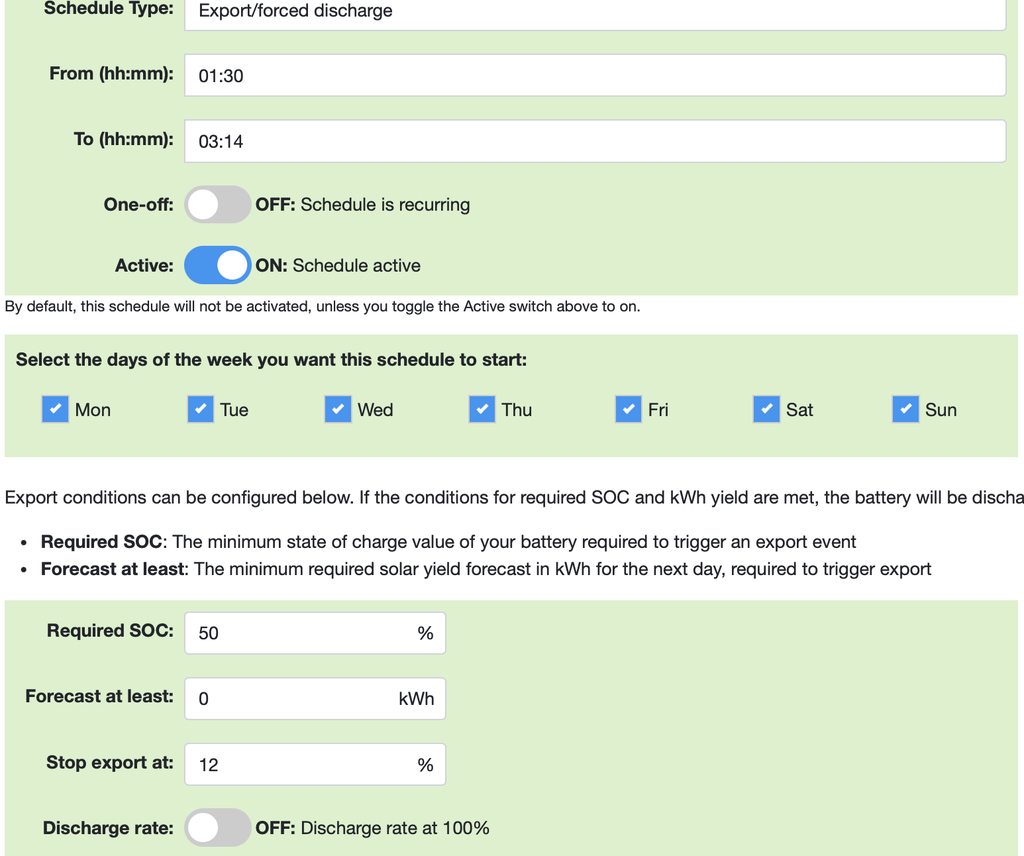
Task: Open the Schedule Type dropdown
Action: click(x=595, y=12)
